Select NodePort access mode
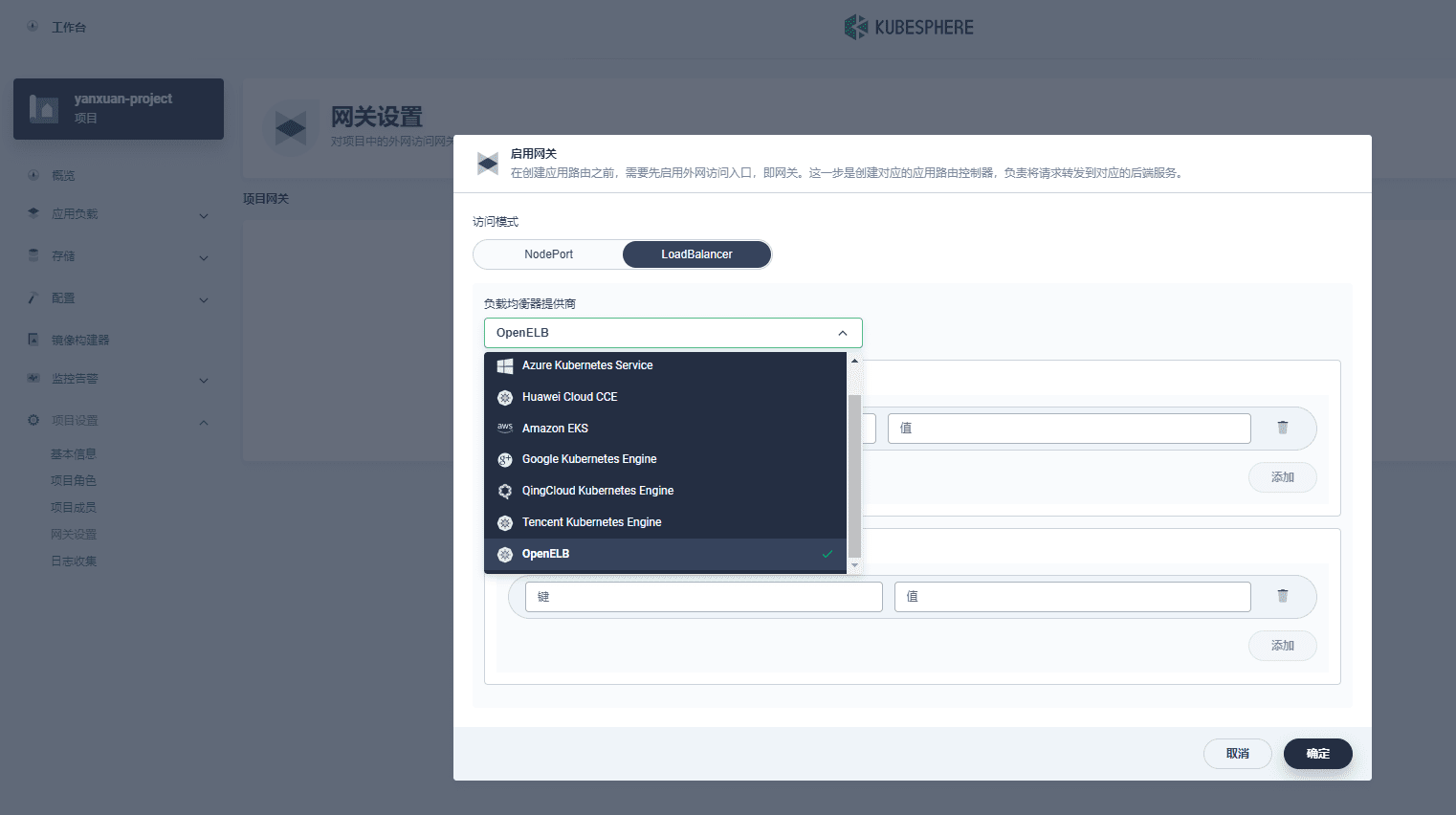 point(548,254)
